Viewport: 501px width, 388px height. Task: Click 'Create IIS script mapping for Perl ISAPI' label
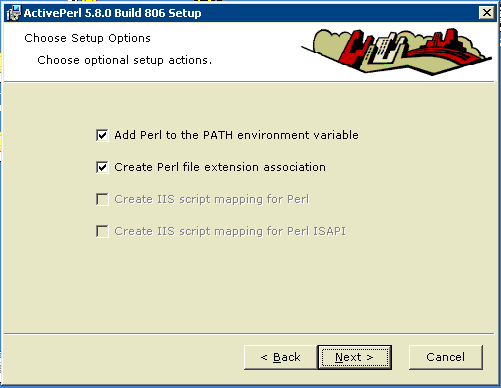coord(230,231)
